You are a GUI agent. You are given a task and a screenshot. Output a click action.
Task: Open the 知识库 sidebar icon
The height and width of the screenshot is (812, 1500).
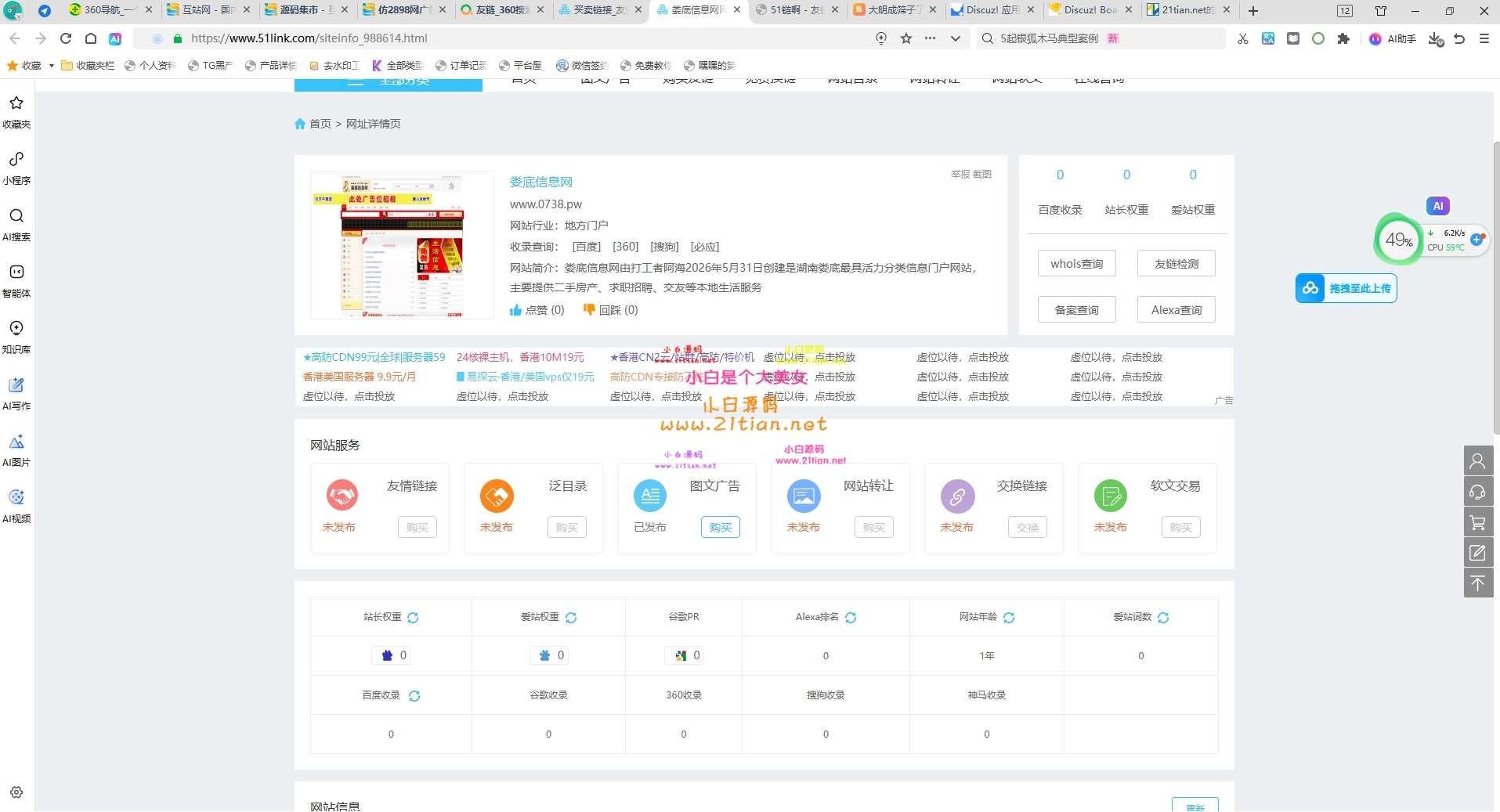tap(16, 337)
